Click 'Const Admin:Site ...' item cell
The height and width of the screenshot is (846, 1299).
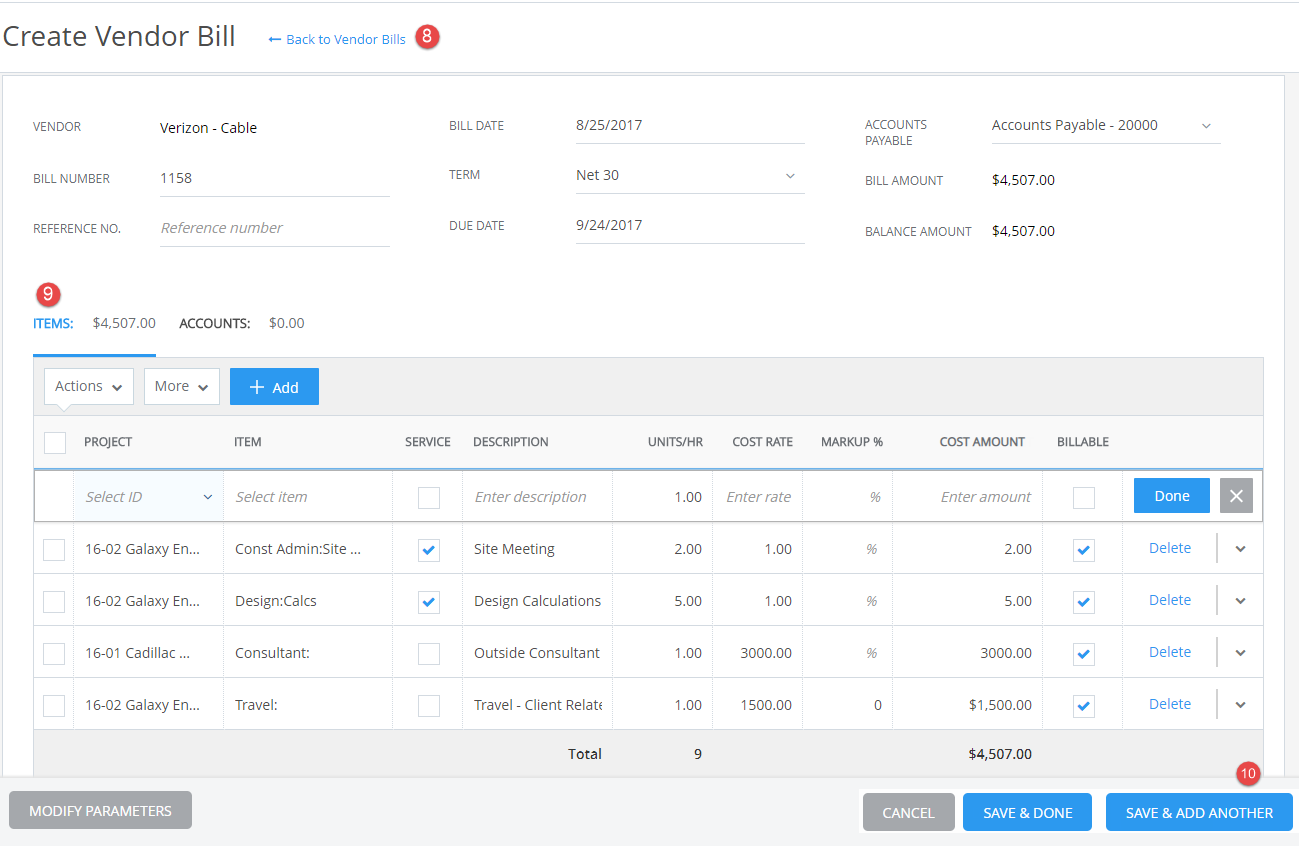coord(308,549)
